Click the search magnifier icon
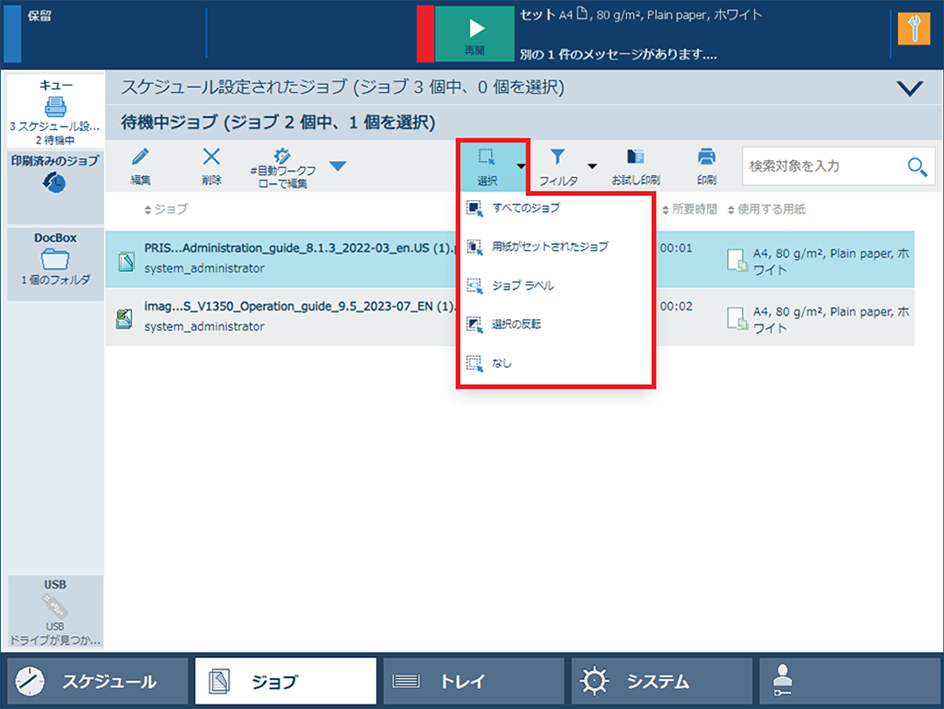This screenshot has height=709, width=944. pos(916,166)
